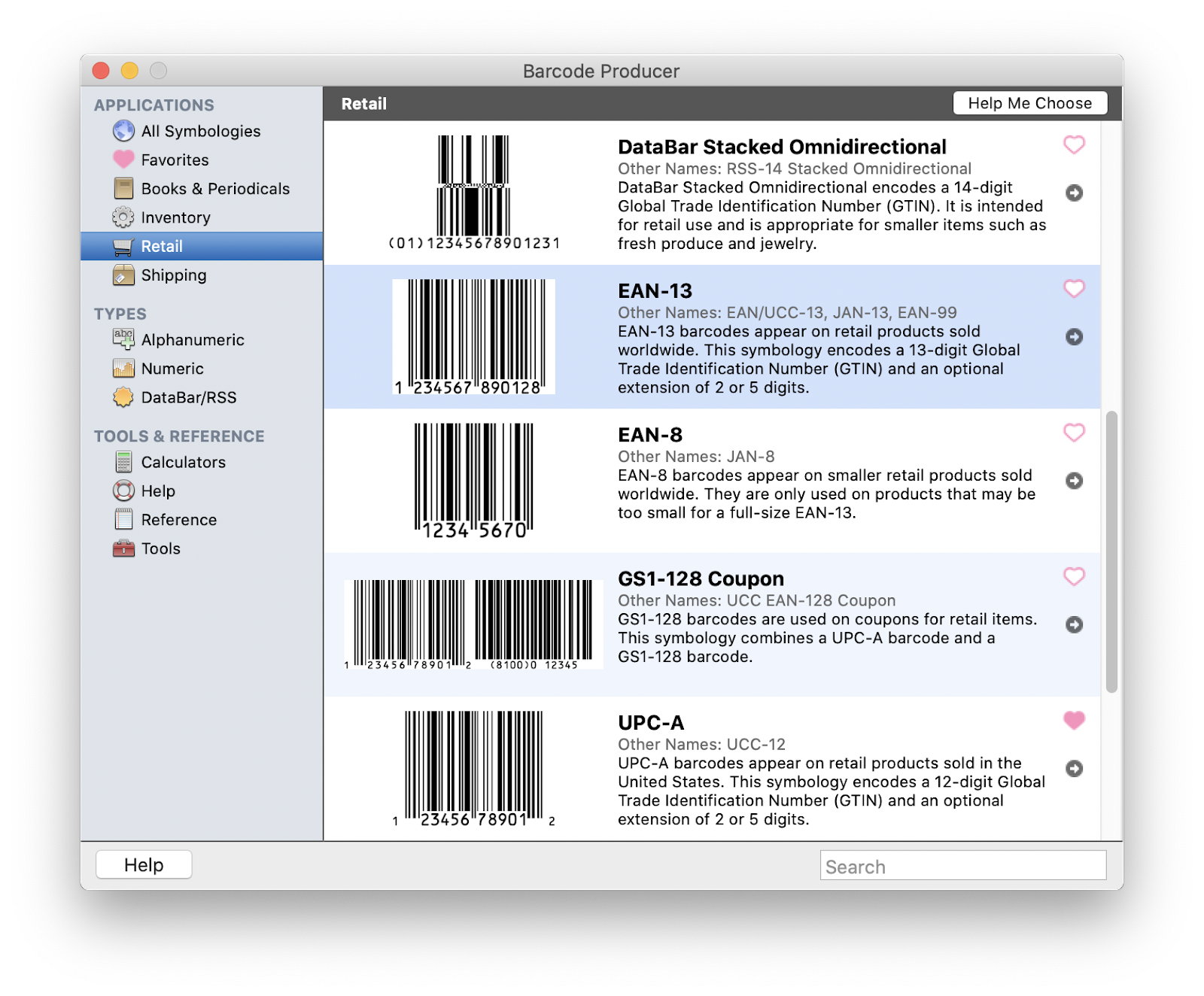Favorite DataBar Stacked Omnidirectional with the heart
This screenshot has height=996, width=1204.
(x=1075, y=144)
